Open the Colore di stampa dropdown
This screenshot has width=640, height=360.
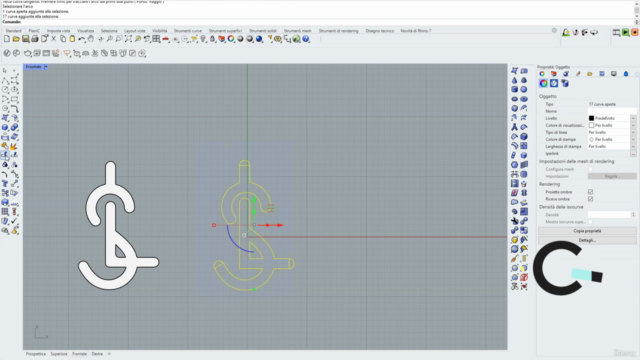(x=633, y=139)
